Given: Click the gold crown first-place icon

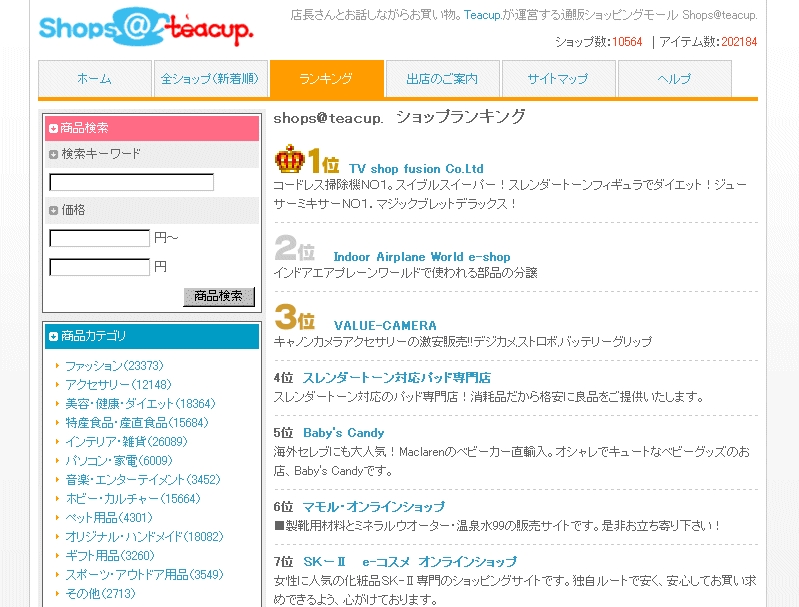Looking at the screenshot, I should (x=289, y=159).
